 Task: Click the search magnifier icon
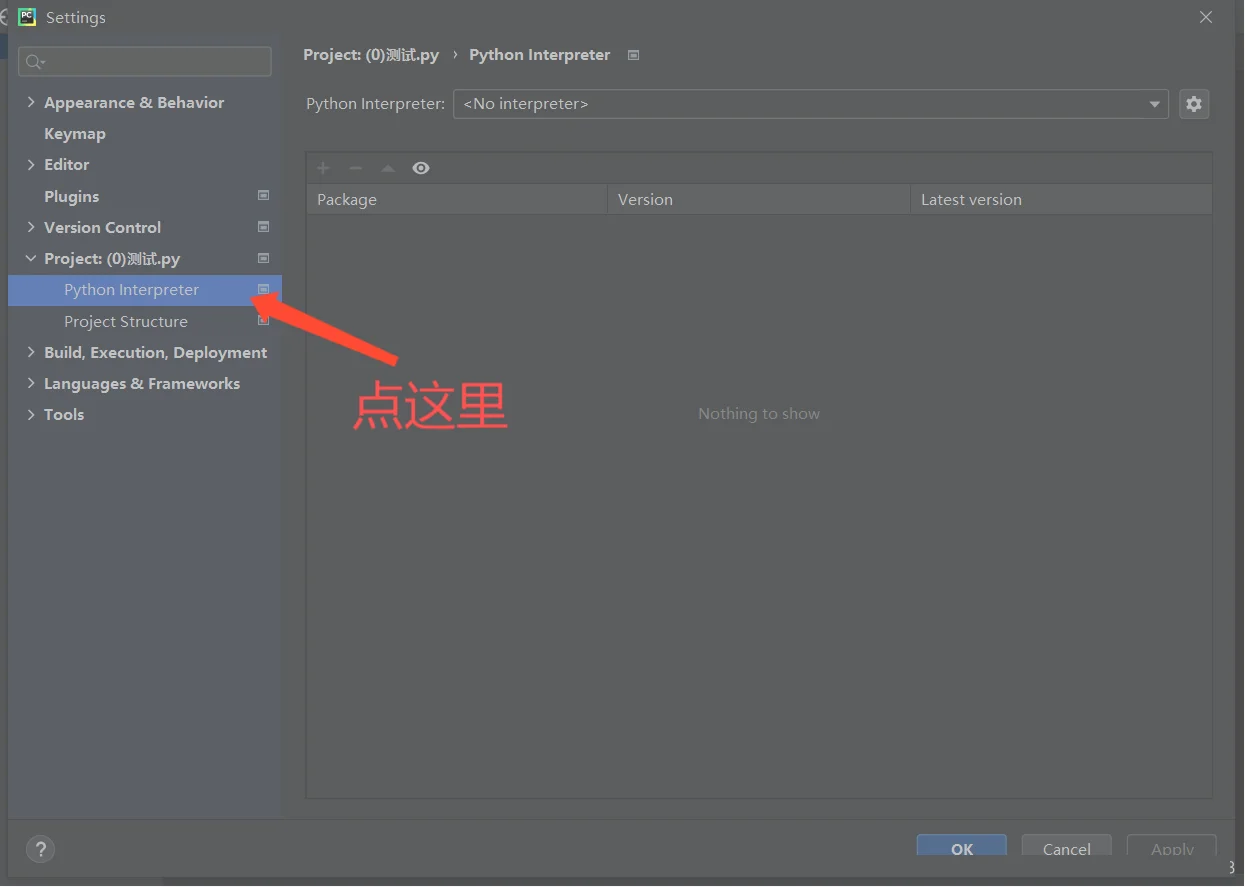35,62
